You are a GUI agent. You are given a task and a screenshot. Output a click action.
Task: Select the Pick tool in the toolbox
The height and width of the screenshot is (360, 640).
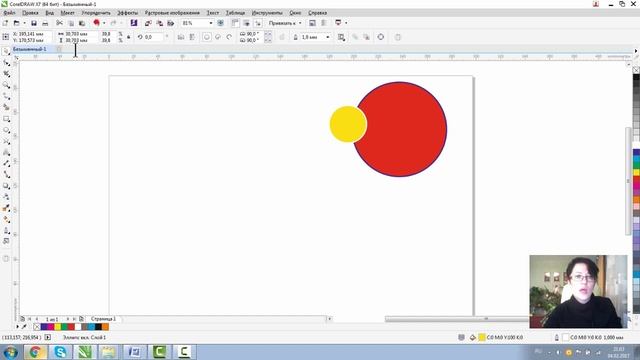coord(6,52)
